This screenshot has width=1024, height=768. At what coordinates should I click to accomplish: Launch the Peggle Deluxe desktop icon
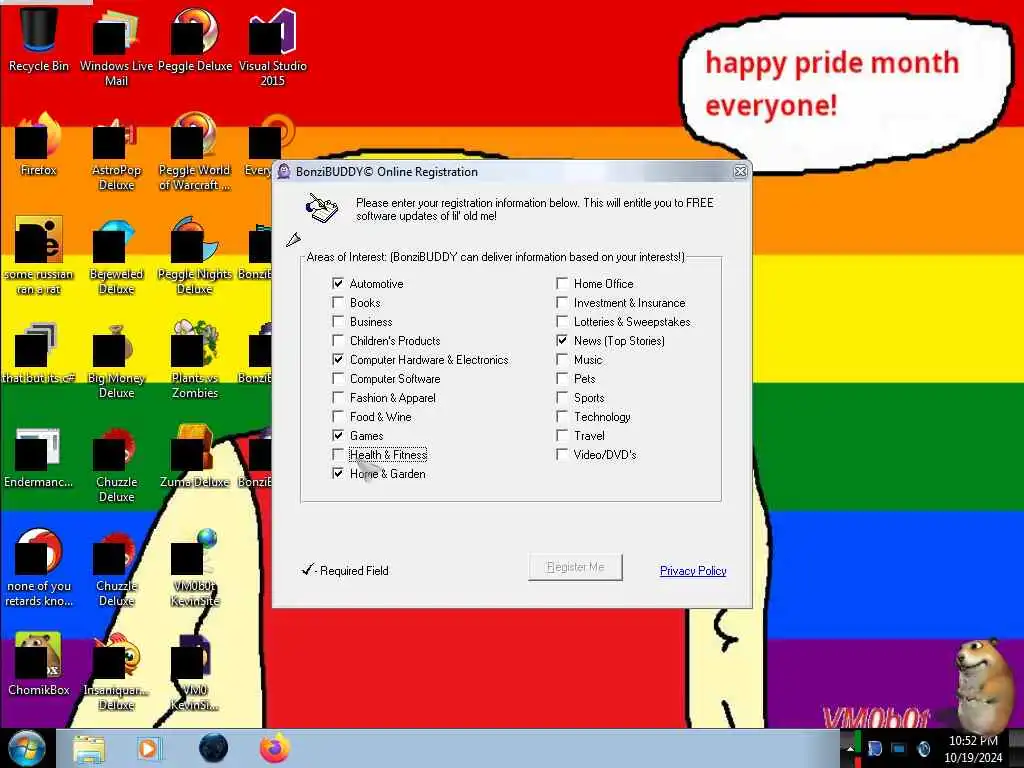pyautogui.click(x=195, y=39)
